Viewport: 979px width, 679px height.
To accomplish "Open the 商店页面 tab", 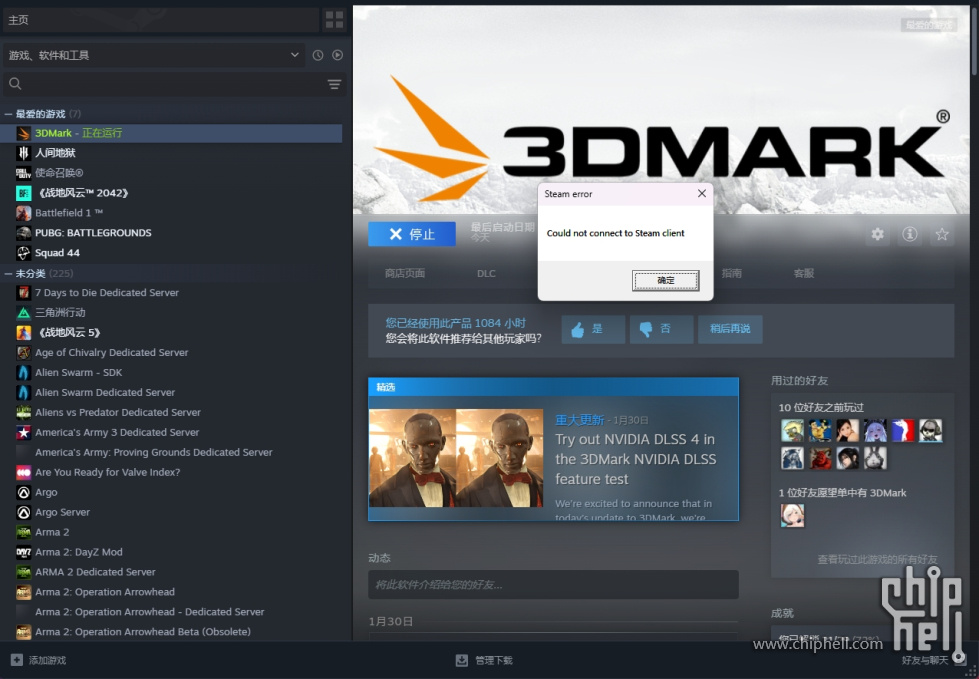I will click(405, 273).
